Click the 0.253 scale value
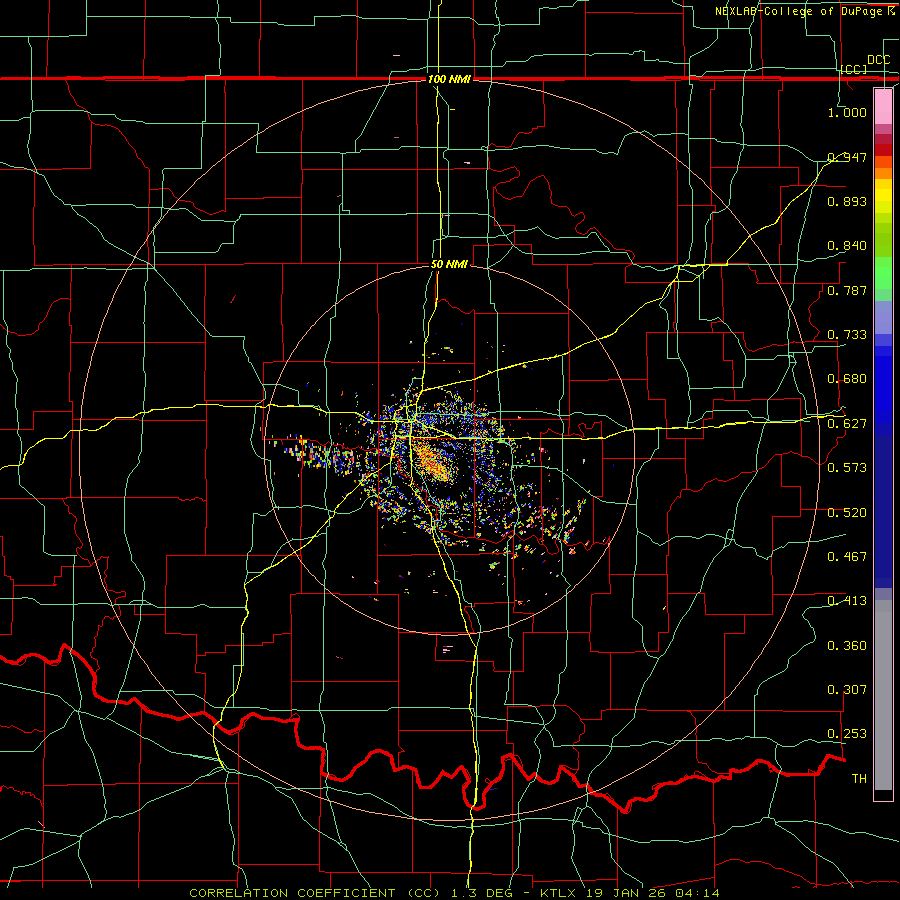900x900 pixels. point(847,734)
